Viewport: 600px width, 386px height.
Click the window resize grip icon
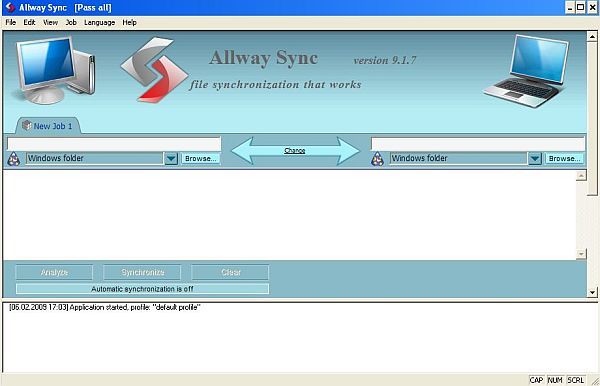point(595,381)
